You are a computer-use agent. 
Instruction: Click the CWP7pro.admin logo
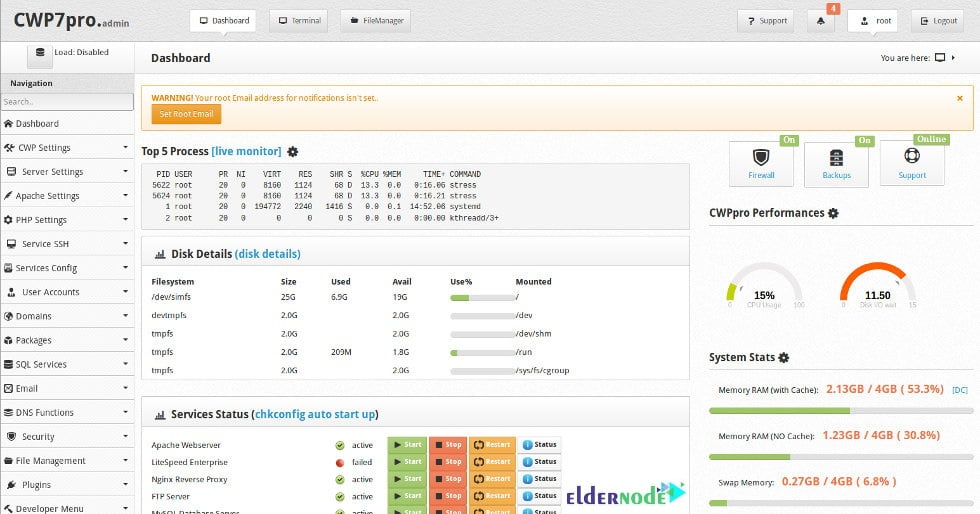[71, 20]
